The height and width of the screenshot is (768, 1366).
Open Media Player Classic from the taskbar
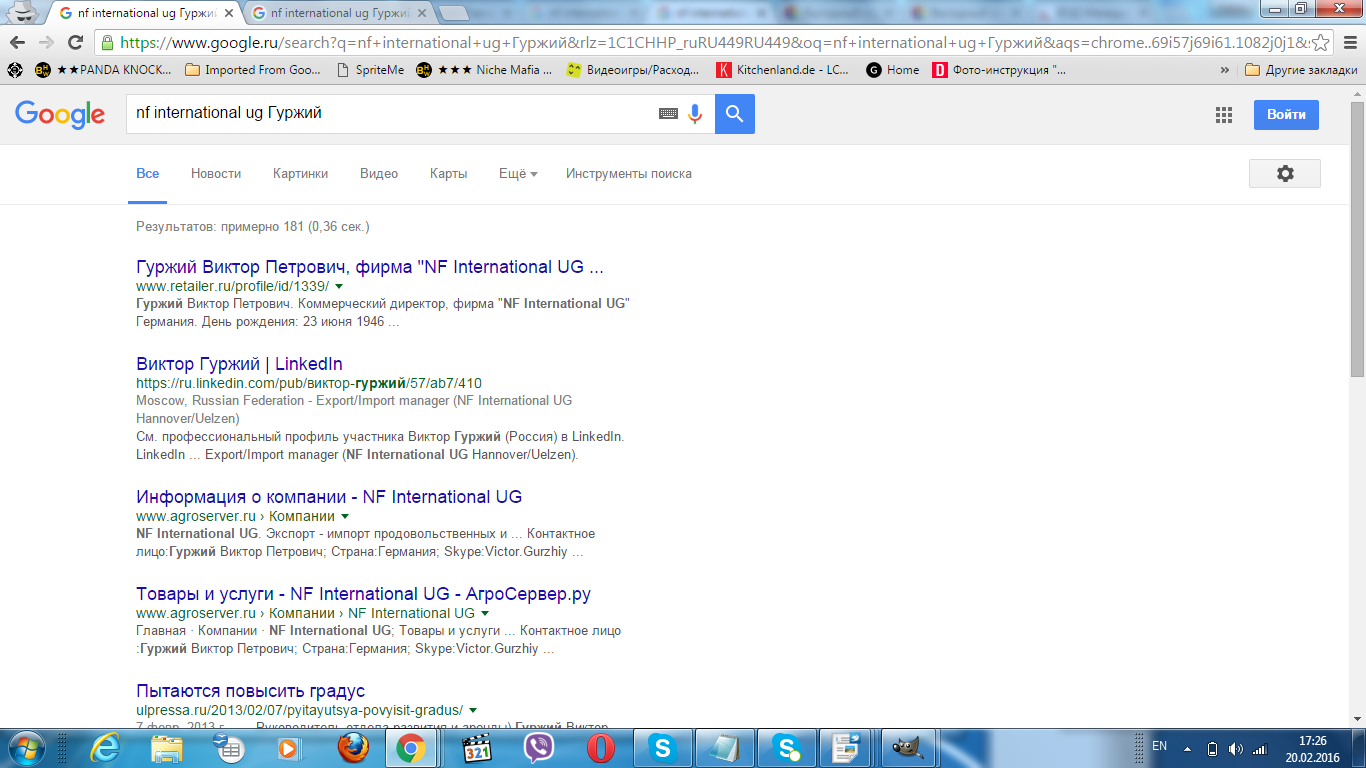477,747
